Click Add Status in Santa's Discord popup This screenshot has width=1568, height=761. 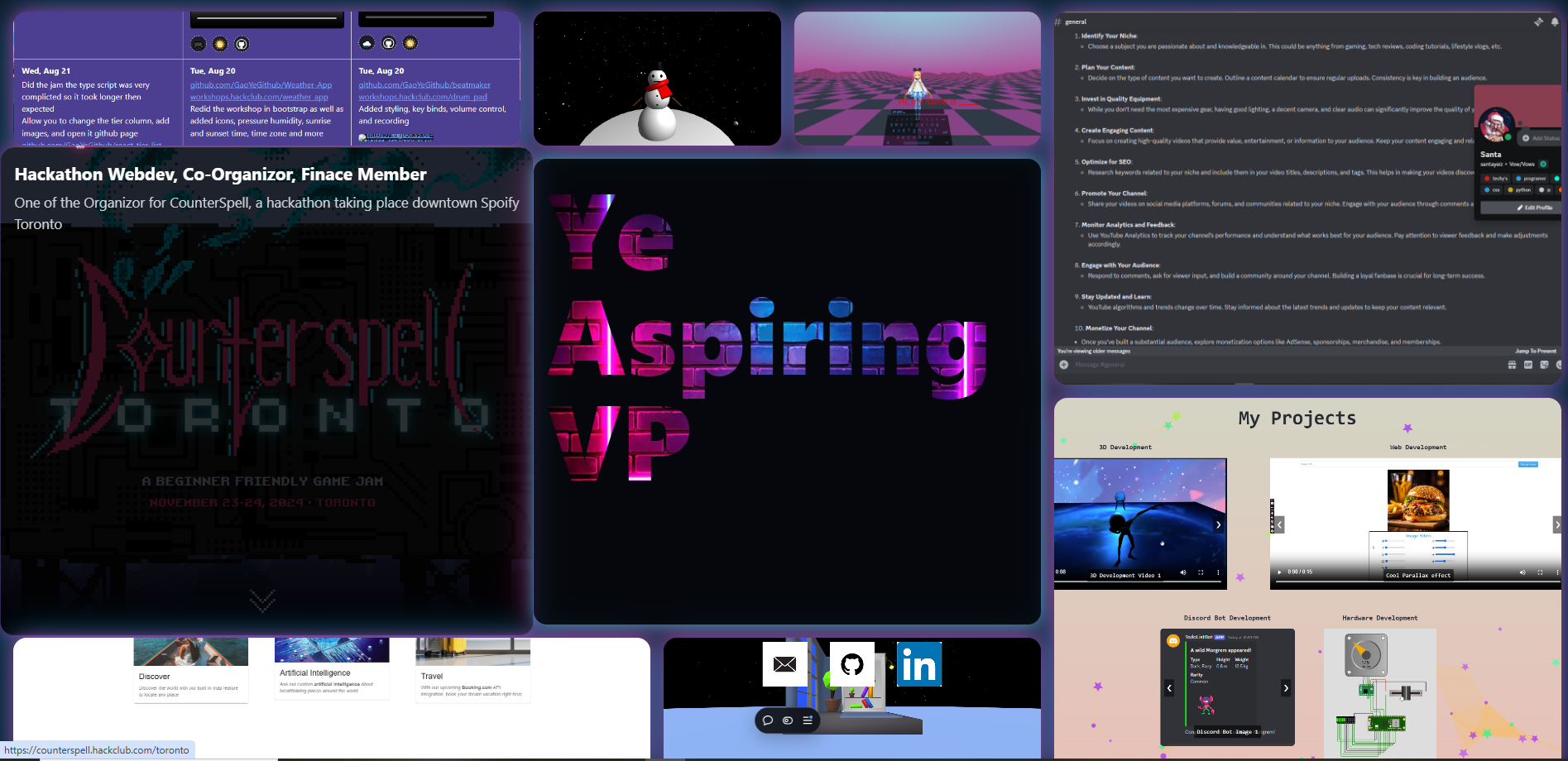point(1541,138)
